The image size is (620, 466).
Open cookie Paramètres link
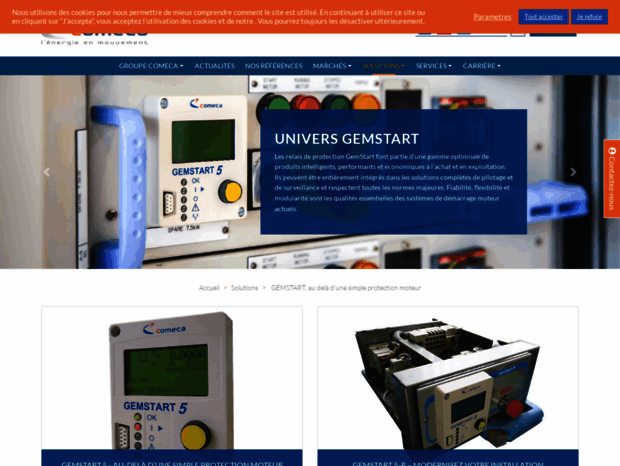pyautogui.click(x=492, y=17)
